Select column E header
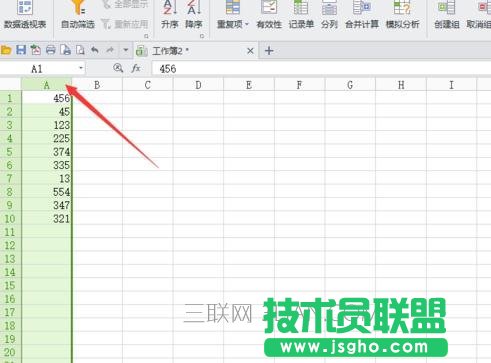The height and width of the screenshot is (363, 491). point(249,85)
